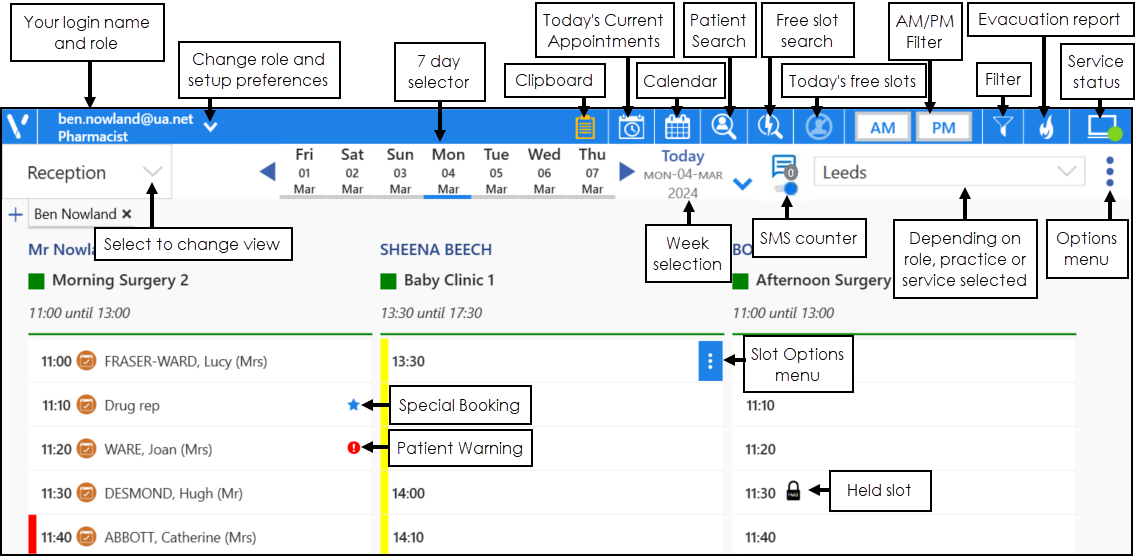
Task: Select Tue 05 Mar in day selector
Action: click(496, 171)
